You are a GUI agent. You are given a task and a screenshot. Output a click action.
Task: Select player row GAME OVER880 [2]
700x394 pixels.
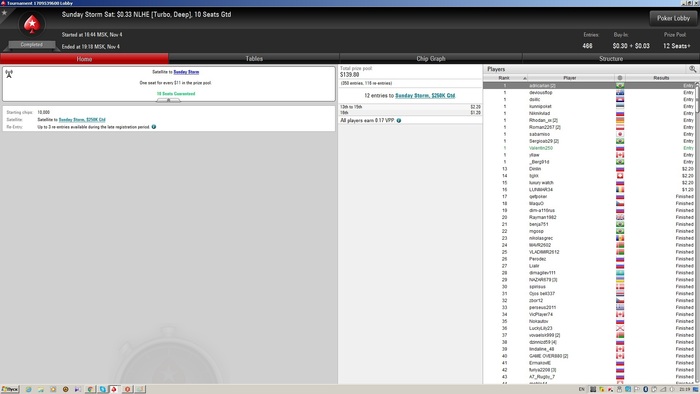[x=589, y=356]
